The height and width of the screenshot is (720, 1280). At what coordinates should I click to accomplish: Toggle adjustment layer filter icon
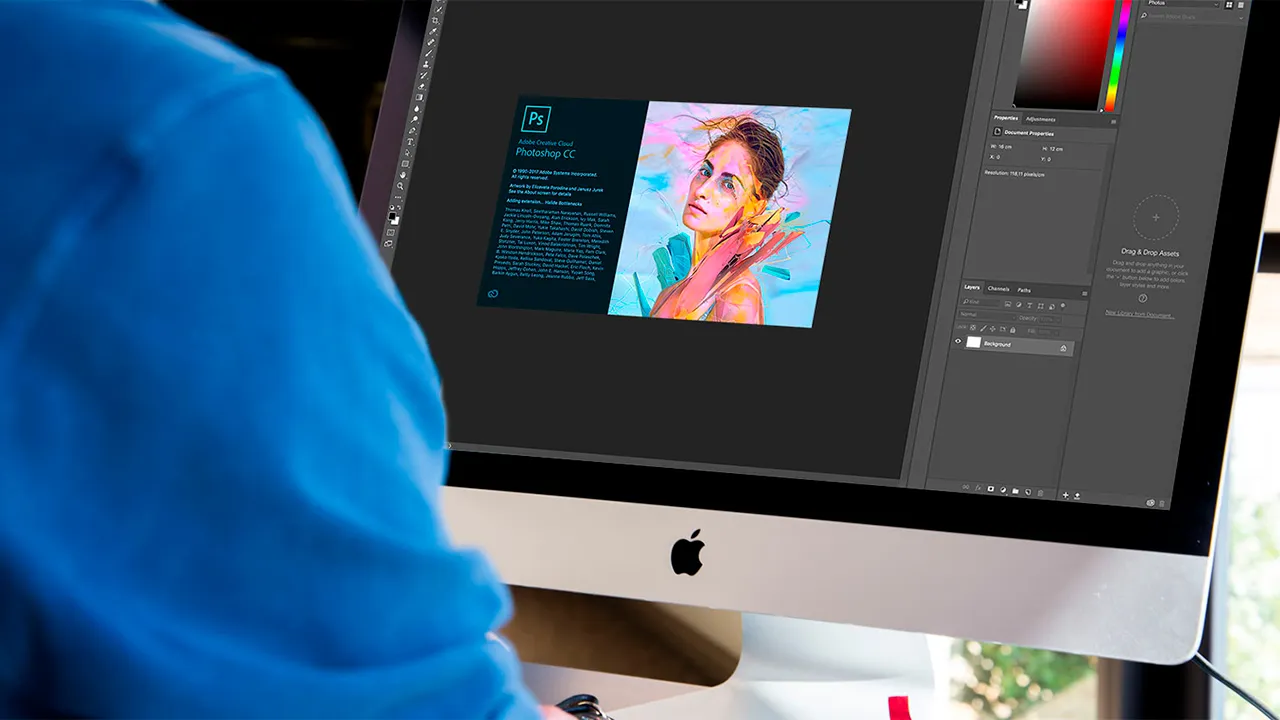[x=1019, y=305]
